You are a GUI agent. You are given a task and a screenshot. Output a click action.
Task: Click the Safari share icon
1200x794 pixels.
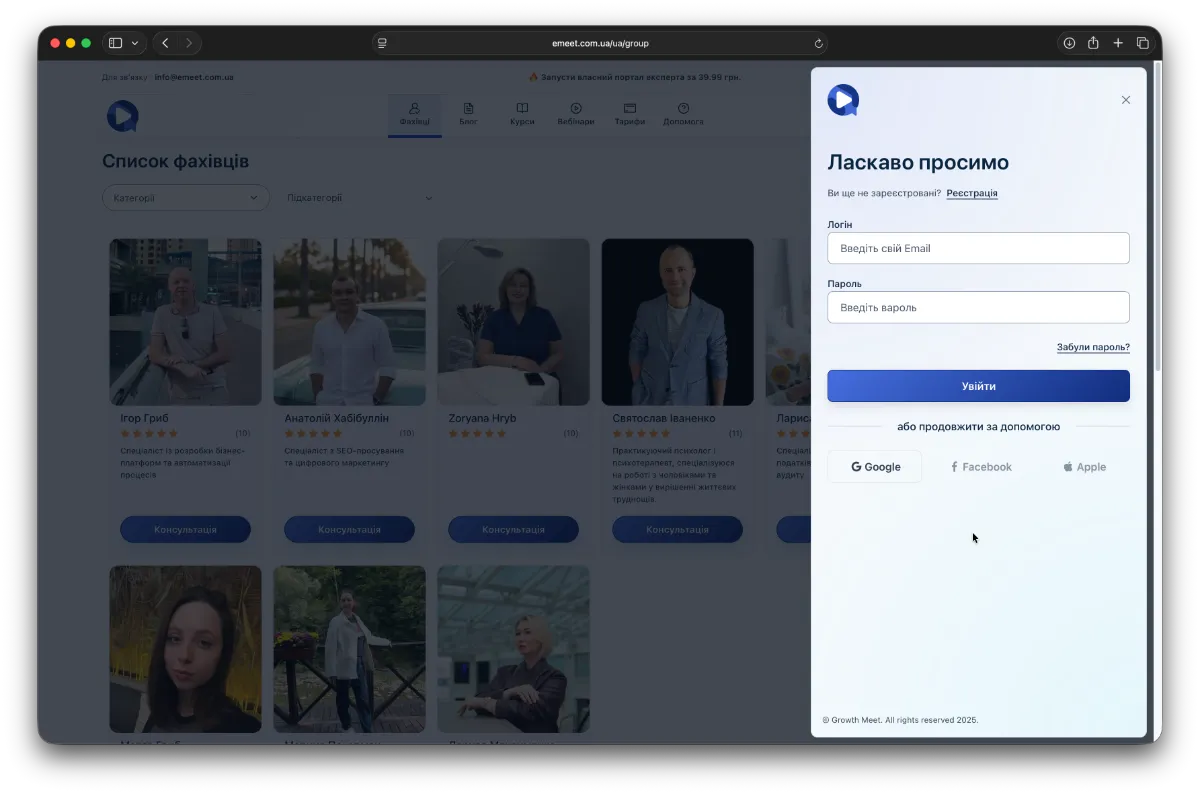point(1093,43)
